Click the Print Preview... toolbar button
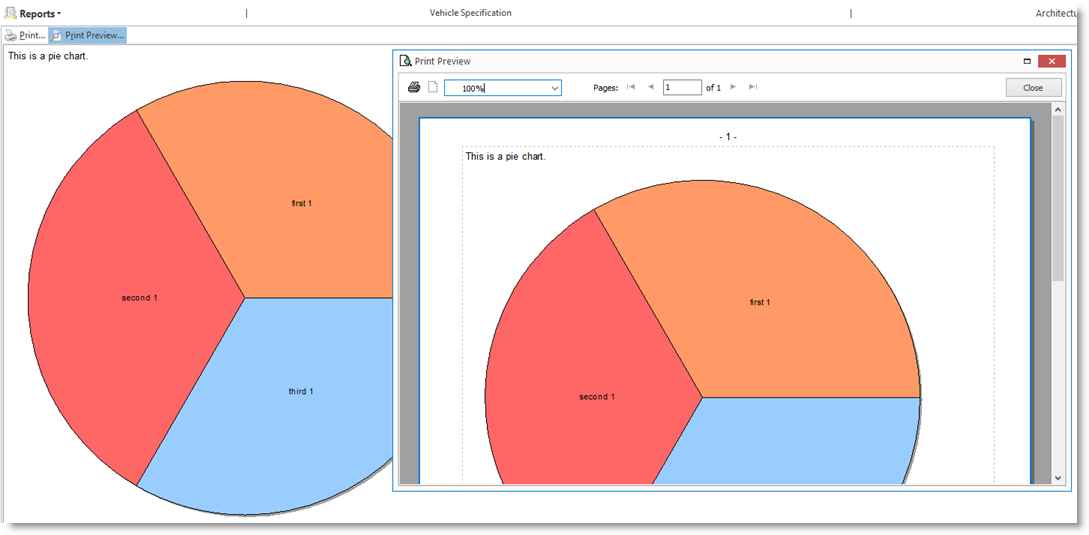1089x535 pixels. coord(88,35)
